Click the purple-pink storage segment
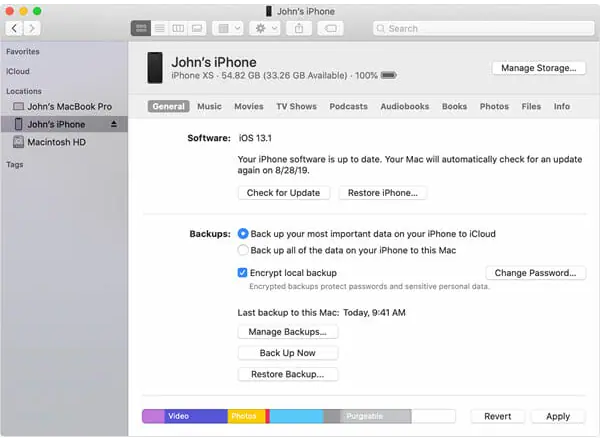Image resolution: width=612 pixels, height=444 pixels. pyautogui.click(x=153, y=416)
